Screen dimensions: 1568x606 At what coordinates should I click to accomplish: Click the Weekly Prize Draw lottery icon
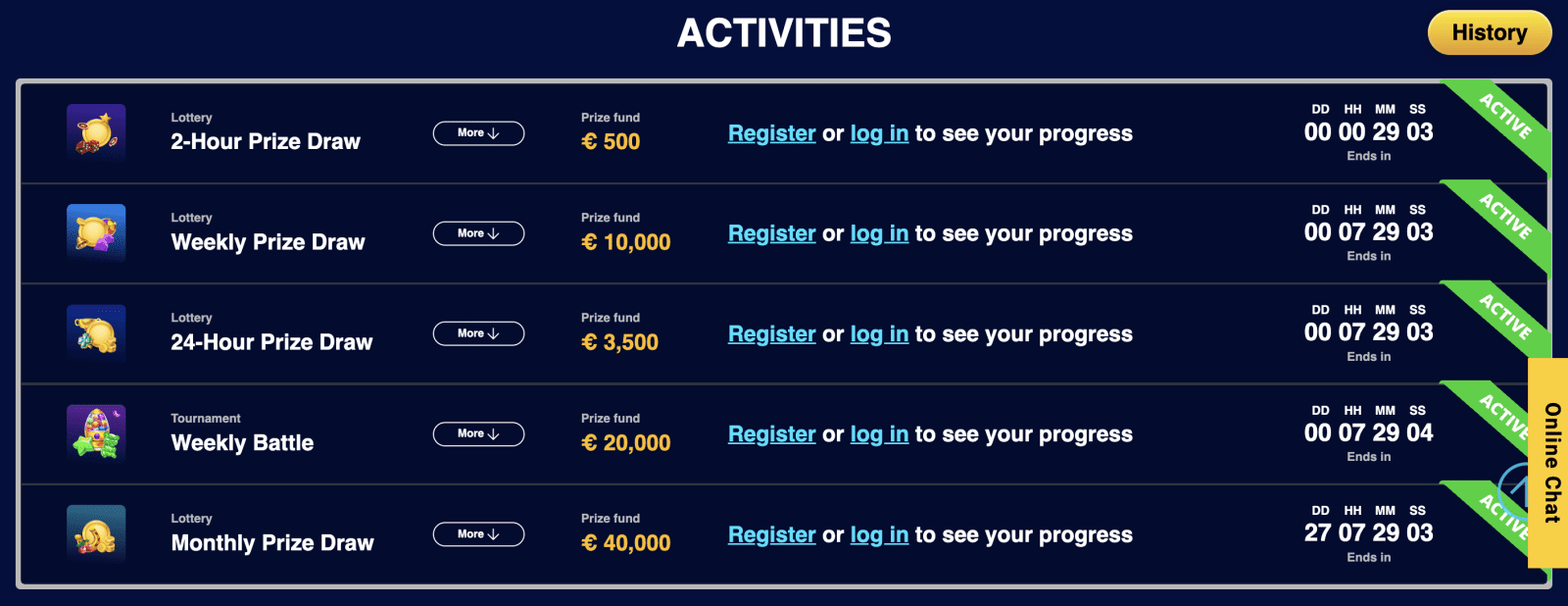pos(96,232)
